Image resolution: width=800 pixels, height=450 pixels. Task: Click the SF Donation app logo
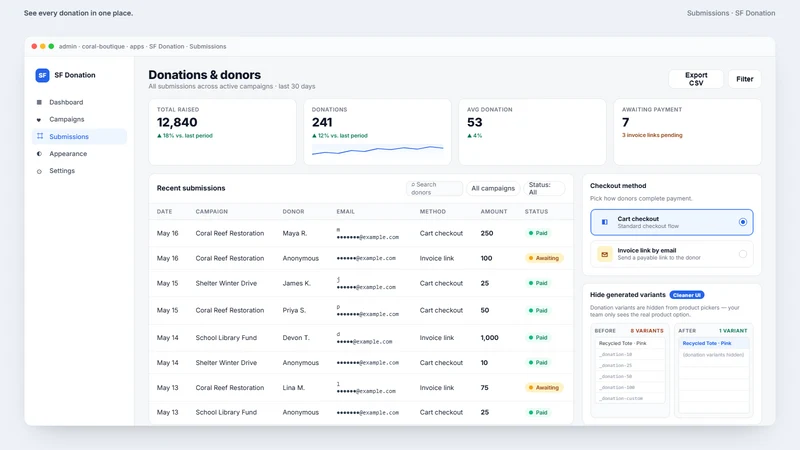tap(42, 75)
